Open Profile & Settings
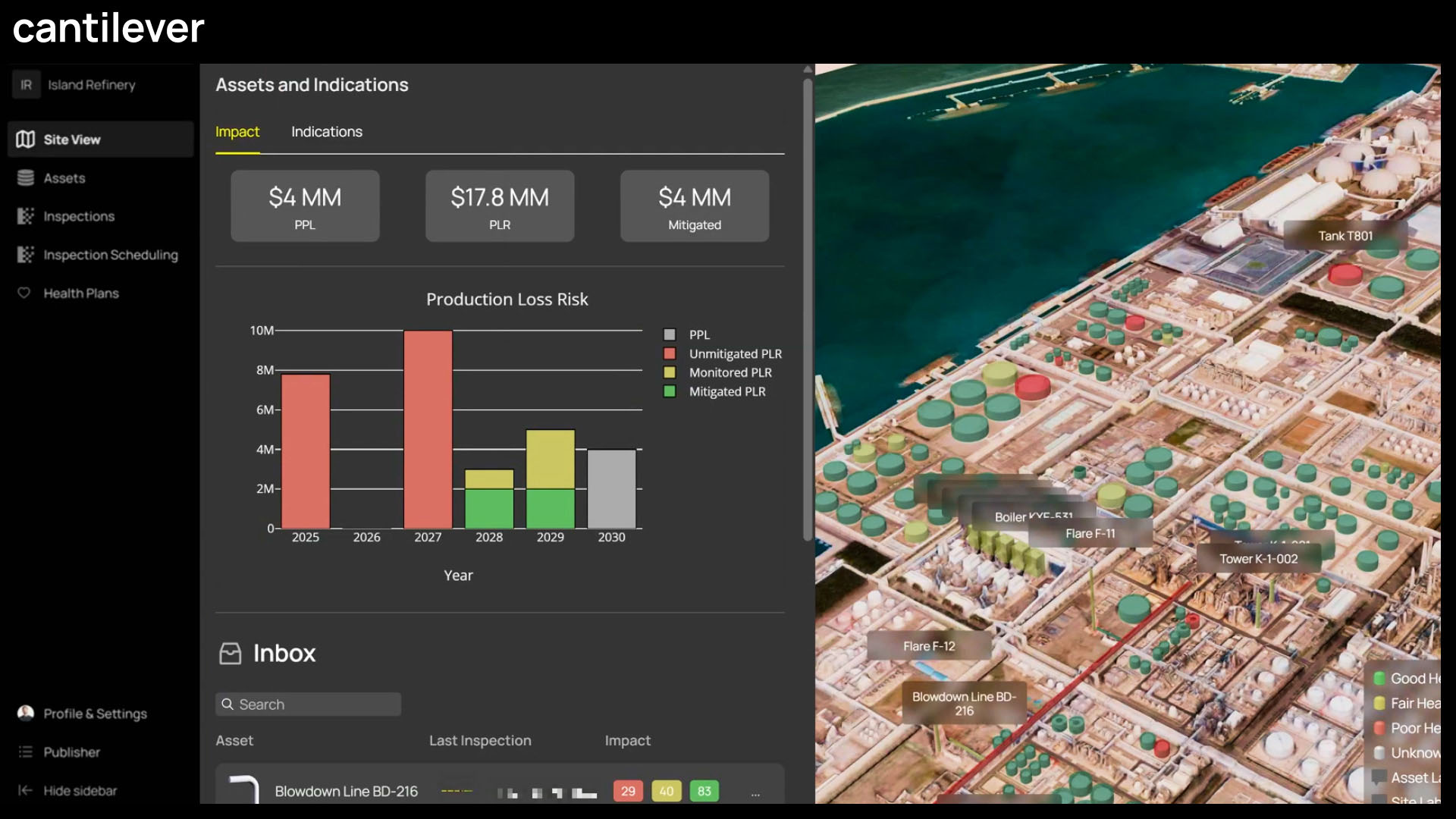The image size is (1456, 819). (95, 714)
